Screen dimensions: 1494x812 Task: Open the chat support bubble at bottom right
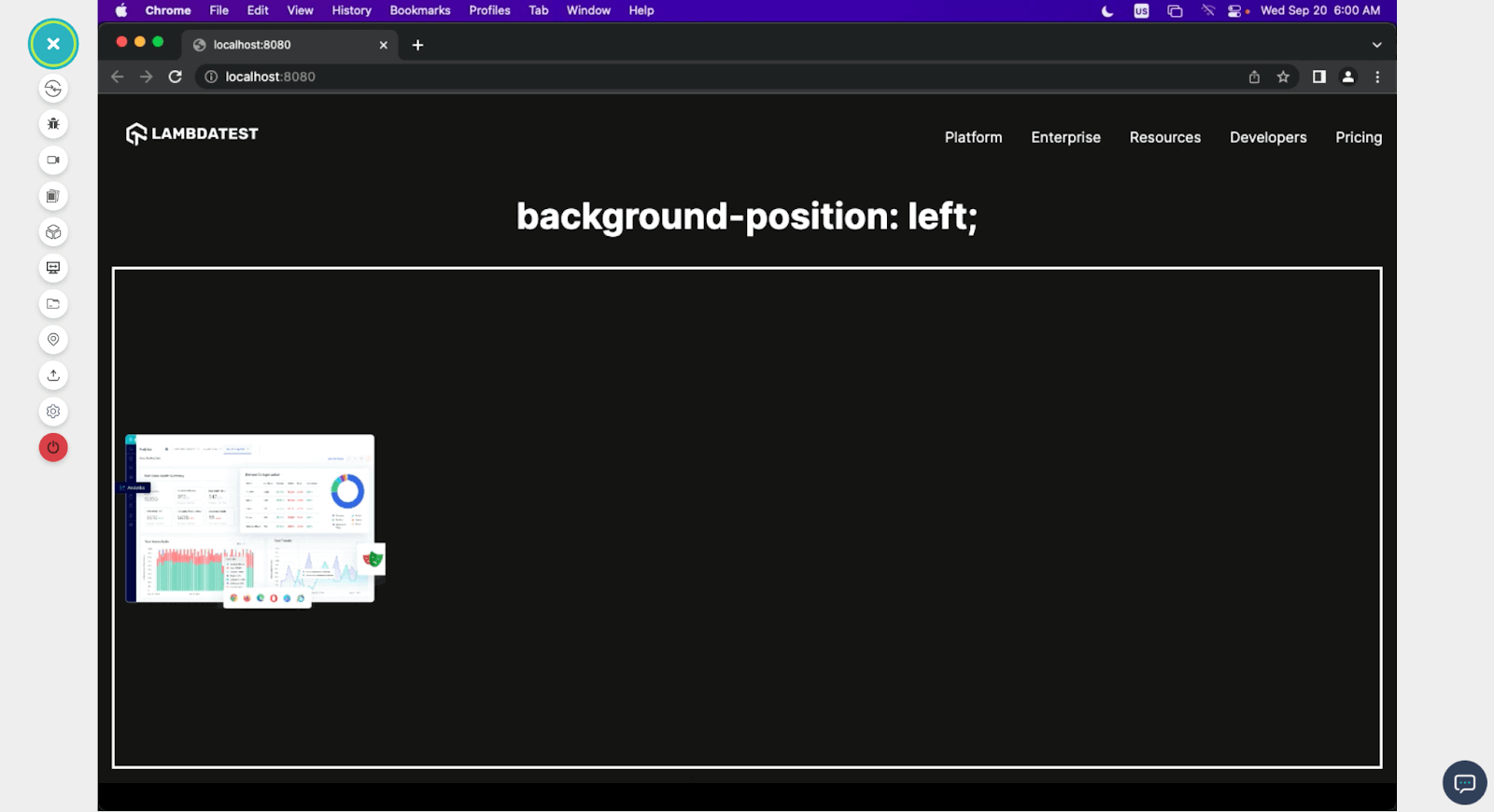[1464, 782]
